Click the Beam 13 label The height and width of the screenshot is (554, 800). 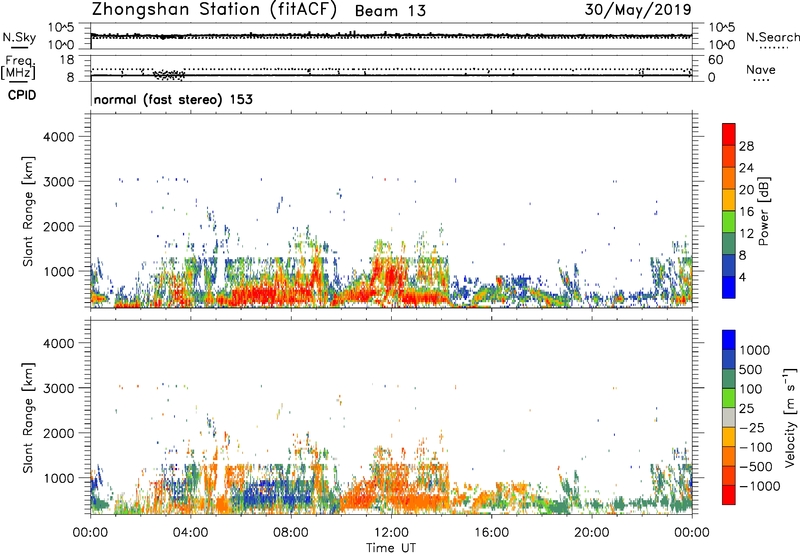[x=390, y=11]
